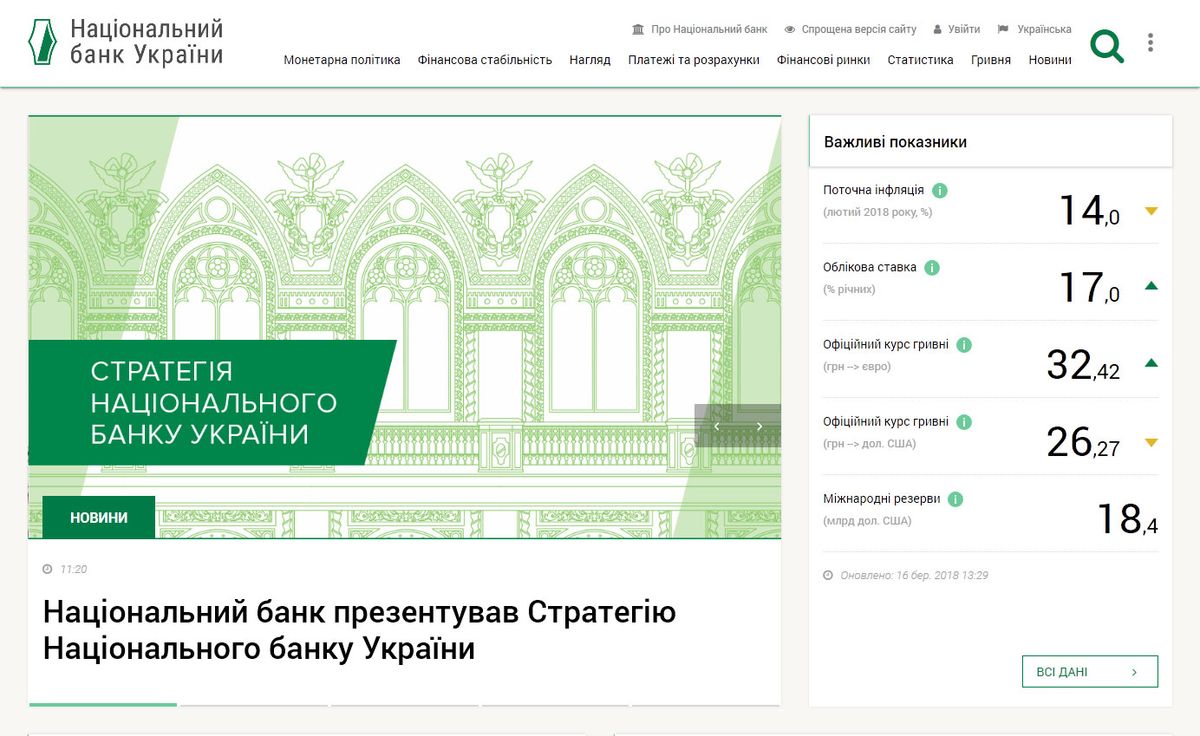Click the Важливі показники panel header
The height and width of the screenshot is (736, 1200).
990,142
